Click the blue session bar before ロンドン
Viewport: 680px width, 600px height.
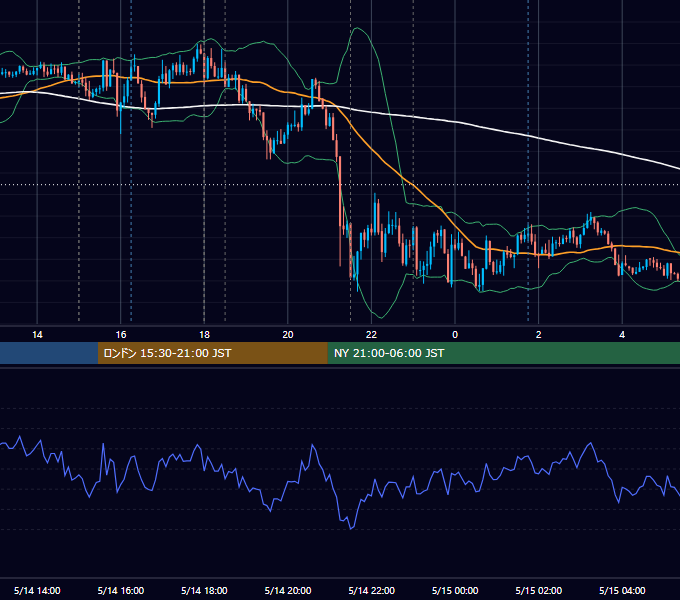[49, 353]
